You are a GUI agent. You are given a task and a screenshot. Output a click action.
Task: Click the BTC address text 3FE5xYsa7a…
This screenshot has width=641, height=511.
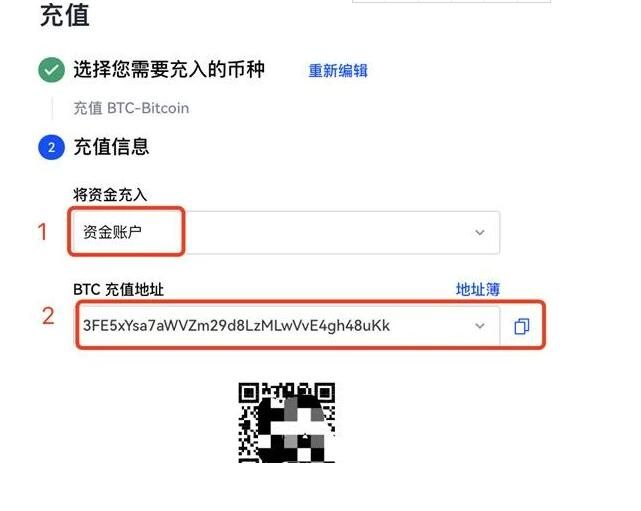coord(236,326)
